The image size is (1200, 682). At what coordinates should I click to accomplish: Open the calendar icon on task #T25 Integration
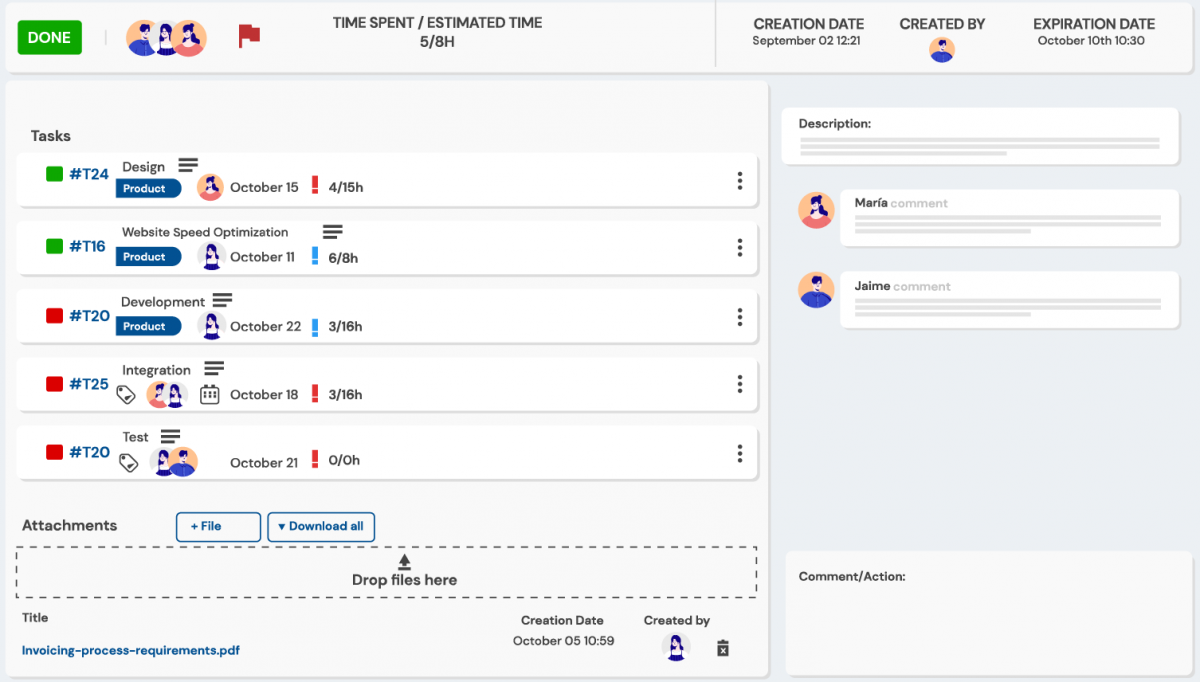(207, 394)
